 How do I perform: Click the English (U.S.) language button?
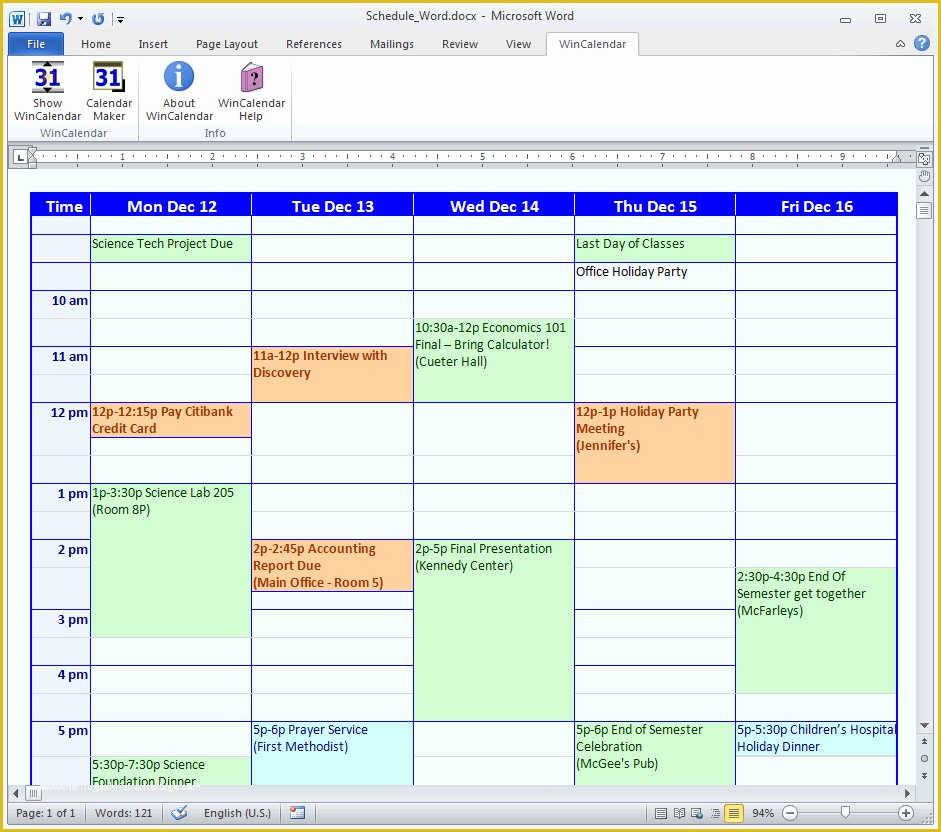coord(237,813)
